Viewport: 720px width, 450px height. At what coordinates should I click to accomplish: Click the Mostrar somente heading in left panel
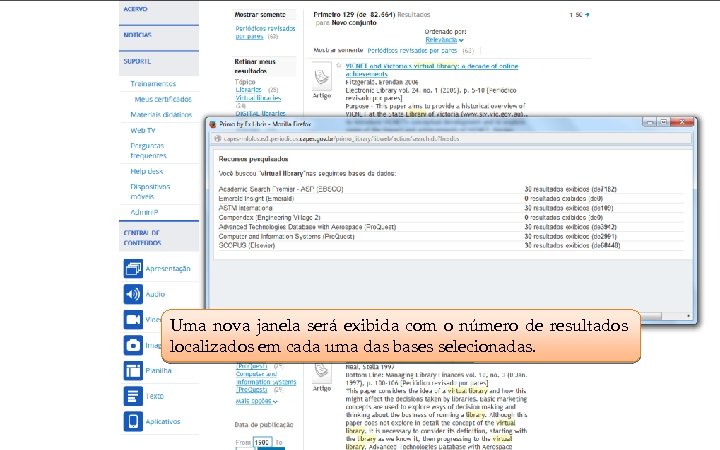click(260, 15)
